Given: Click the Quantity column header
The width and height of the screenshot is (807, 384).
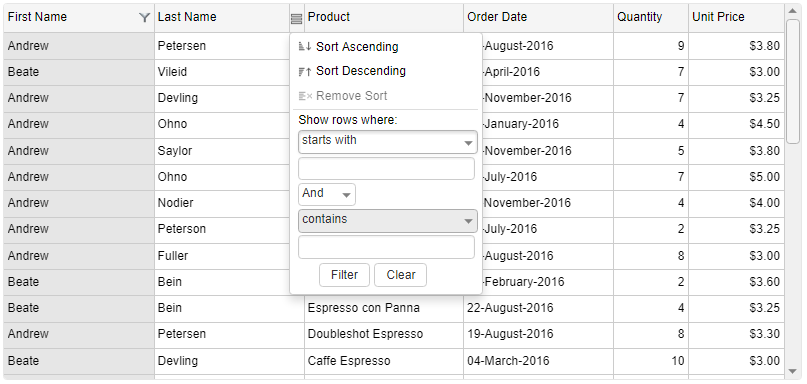Looking at the screenshot, I should (x=651, y=17).
